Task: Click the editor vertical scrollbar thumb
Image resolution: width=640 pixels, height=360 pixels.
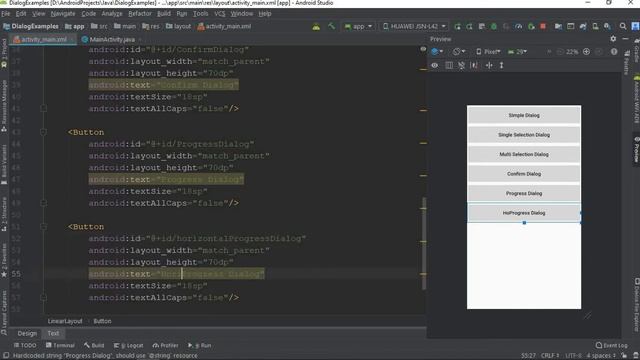Action: click(424, 243)
